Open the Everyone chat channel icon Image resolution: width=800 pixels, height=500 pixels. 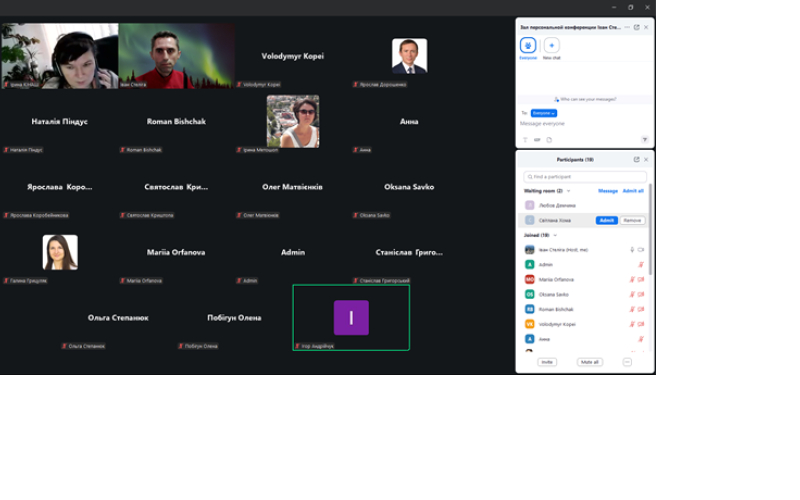[x=528, y=45]
